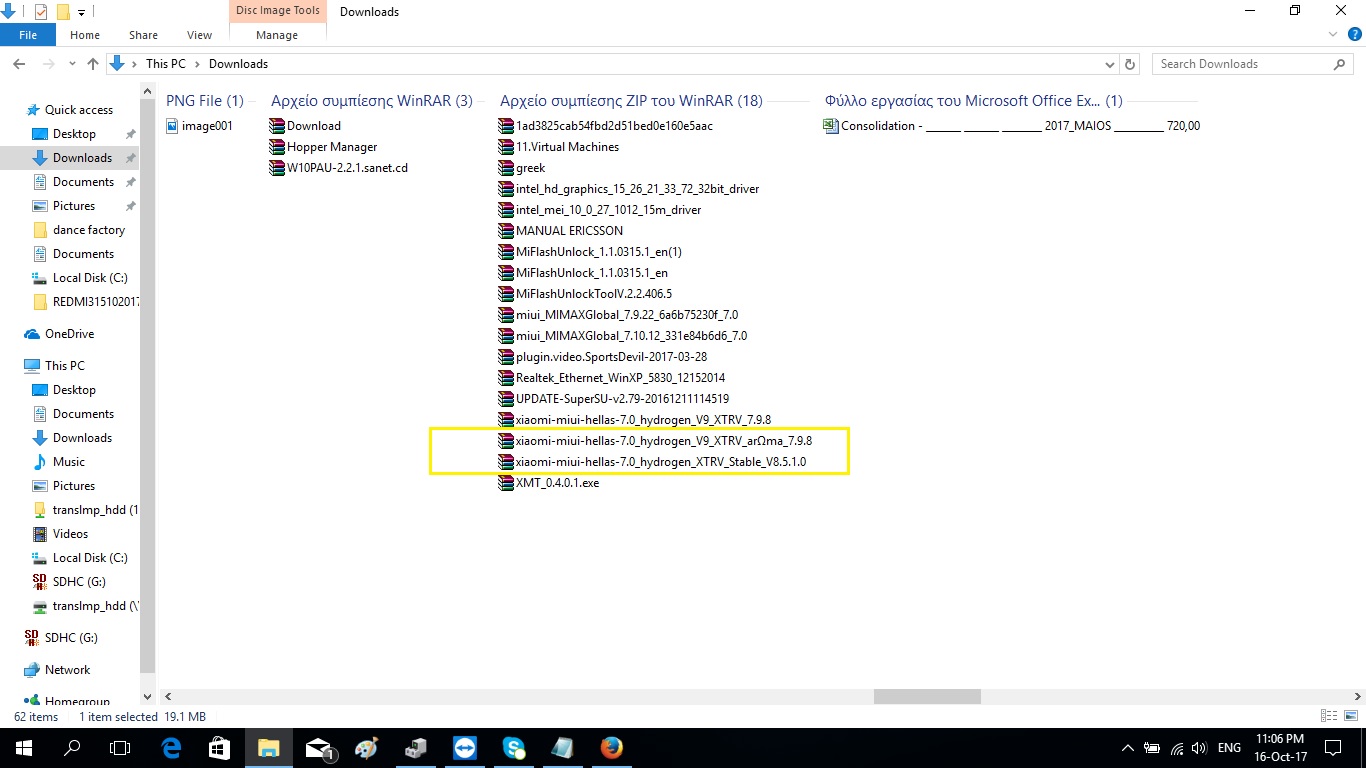
Task: Expand the ribbon with the chevron
Action: click(x=1331, y=34)
